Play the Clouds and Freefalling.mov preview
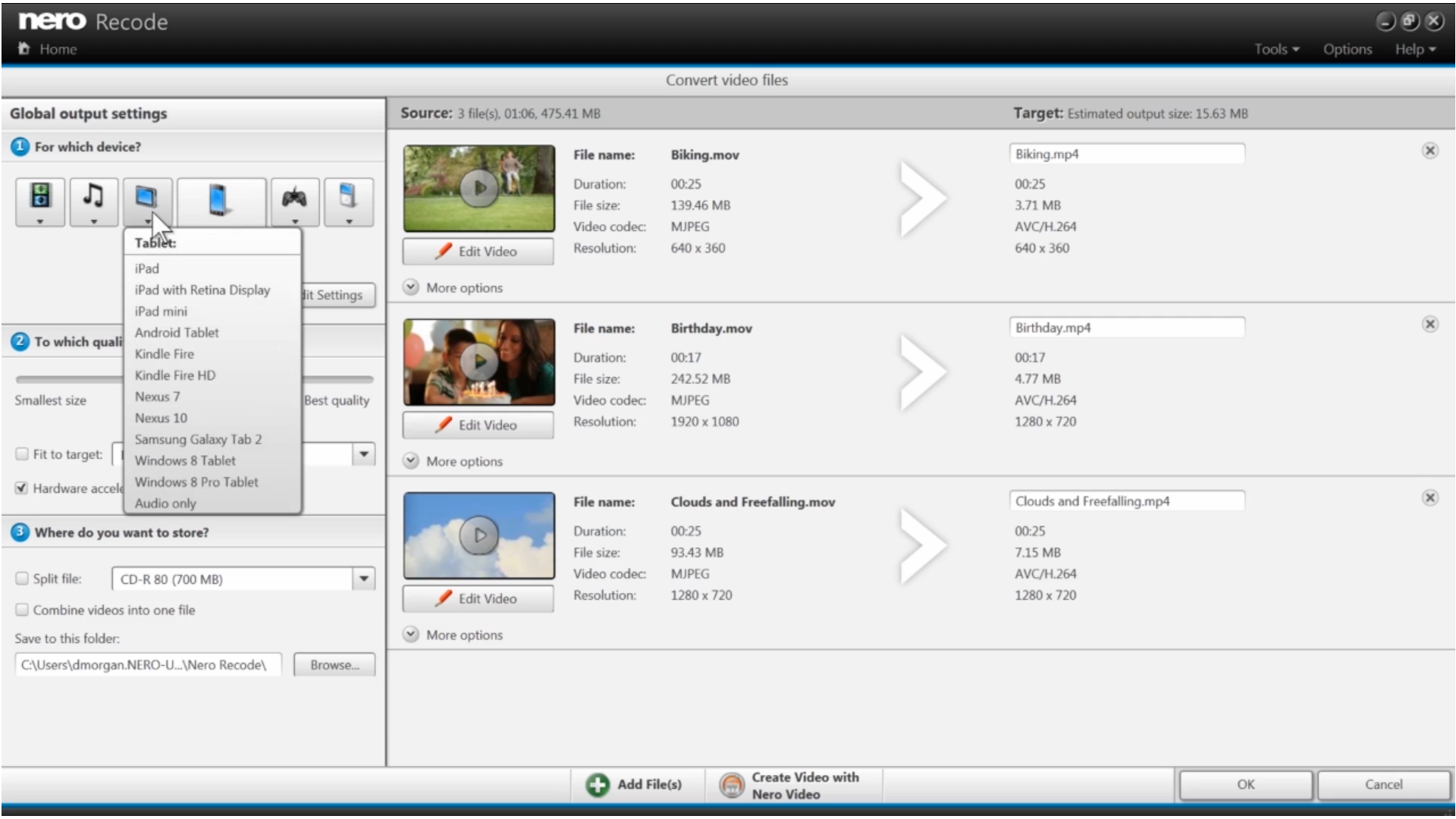Viewport: 1456px width, 819px height. tap(479, 535)
